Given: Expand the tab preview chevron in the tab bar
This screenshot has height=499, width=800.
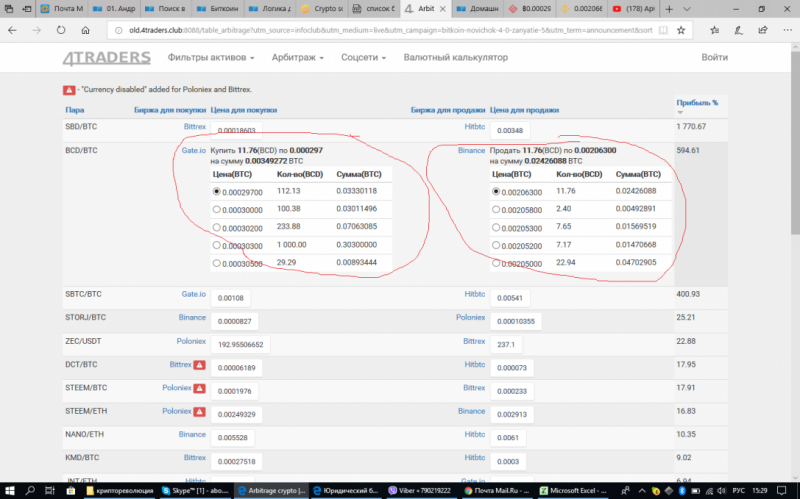Looking at the screenshot, I should (x=686, y=9).
